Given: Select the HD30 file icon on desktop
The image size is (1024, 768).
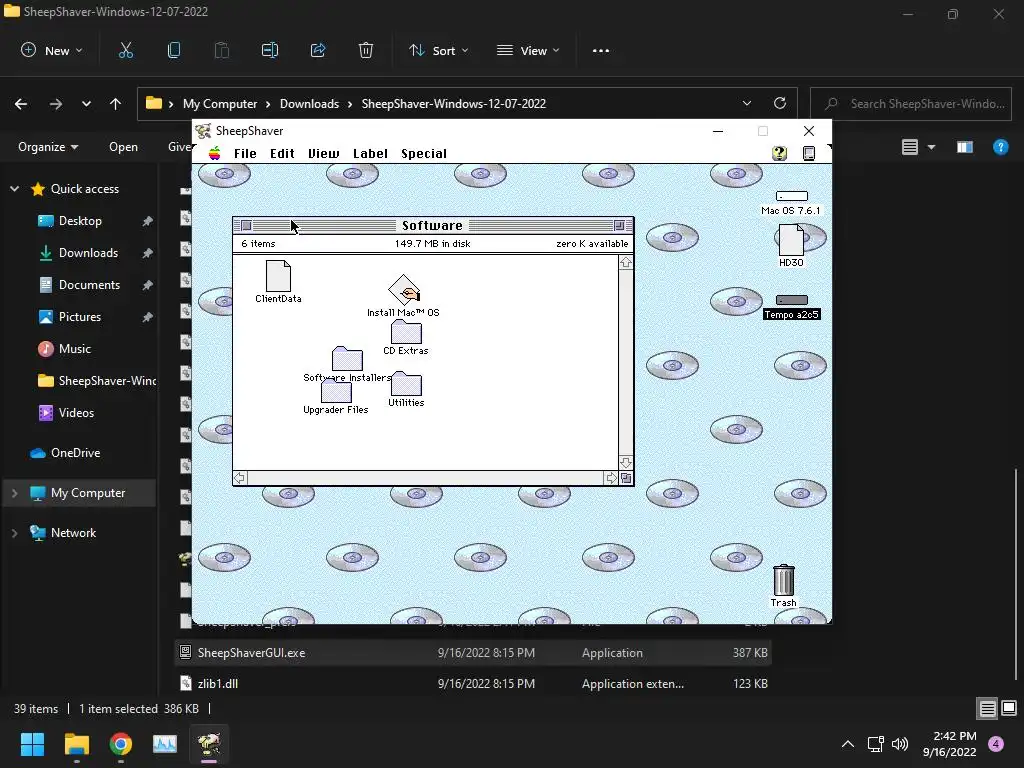Looking at the screenshot, I should click(791, 240).
